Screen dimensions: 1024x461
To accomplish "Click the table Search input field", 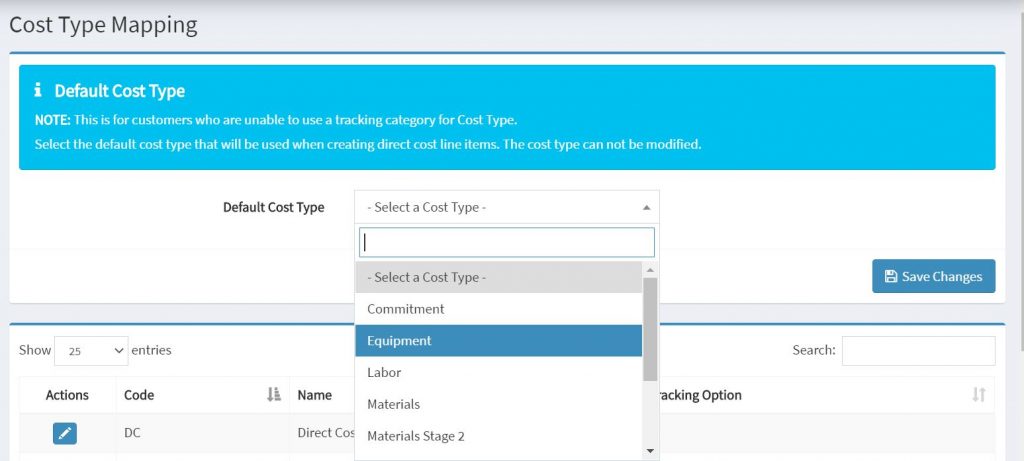I will [x=918, y=351].
